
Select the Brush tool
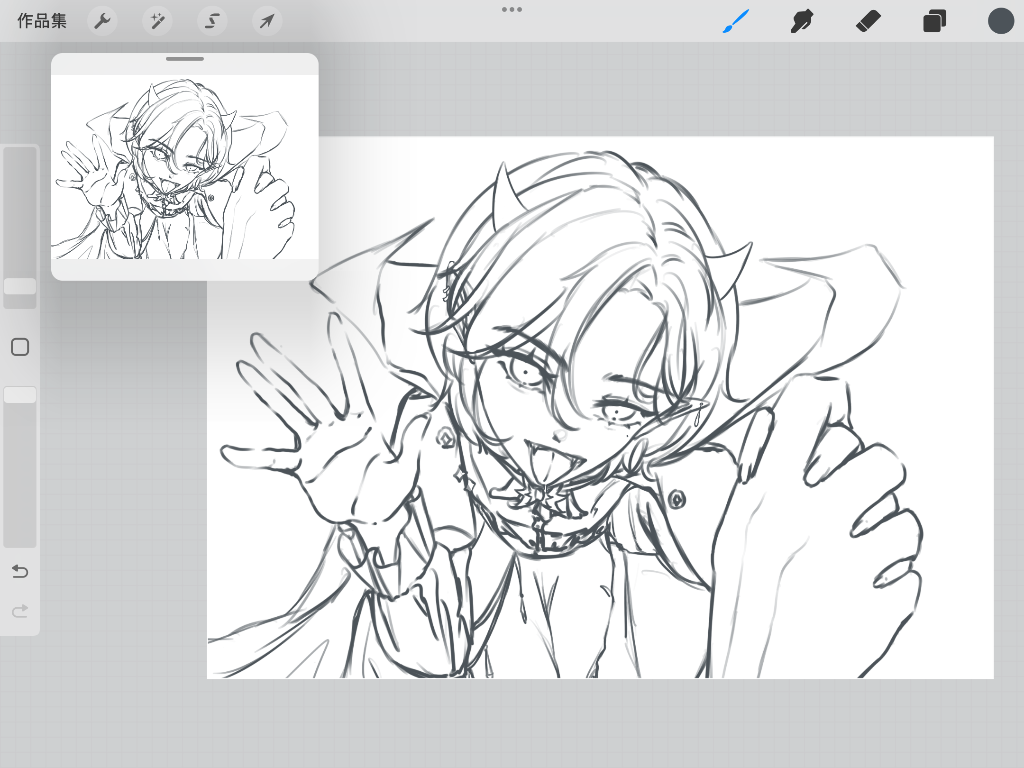(736, 21)
